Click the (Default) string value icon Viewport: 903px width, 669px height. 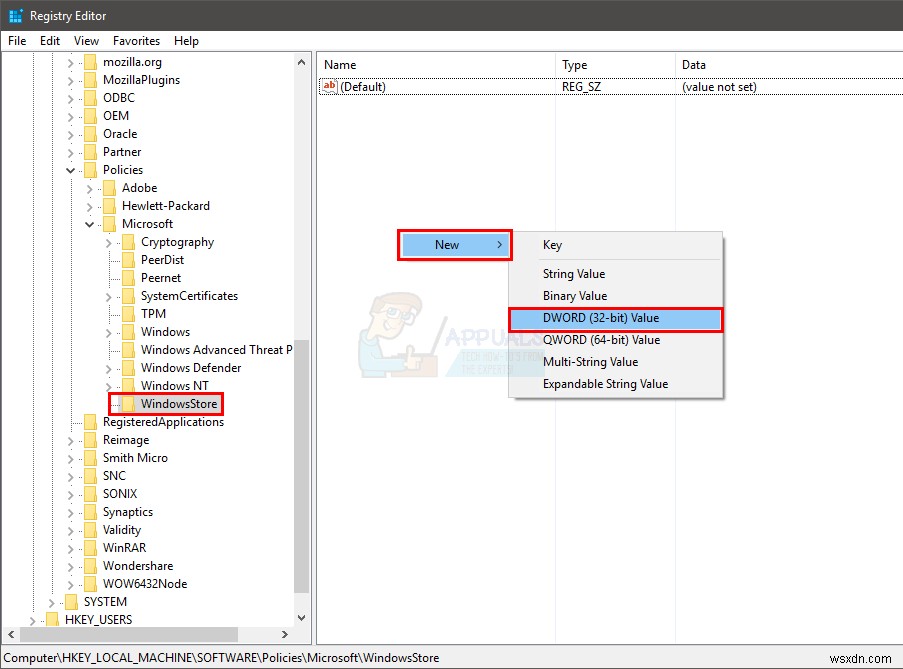pyautogui.click(x=330, y=86)
